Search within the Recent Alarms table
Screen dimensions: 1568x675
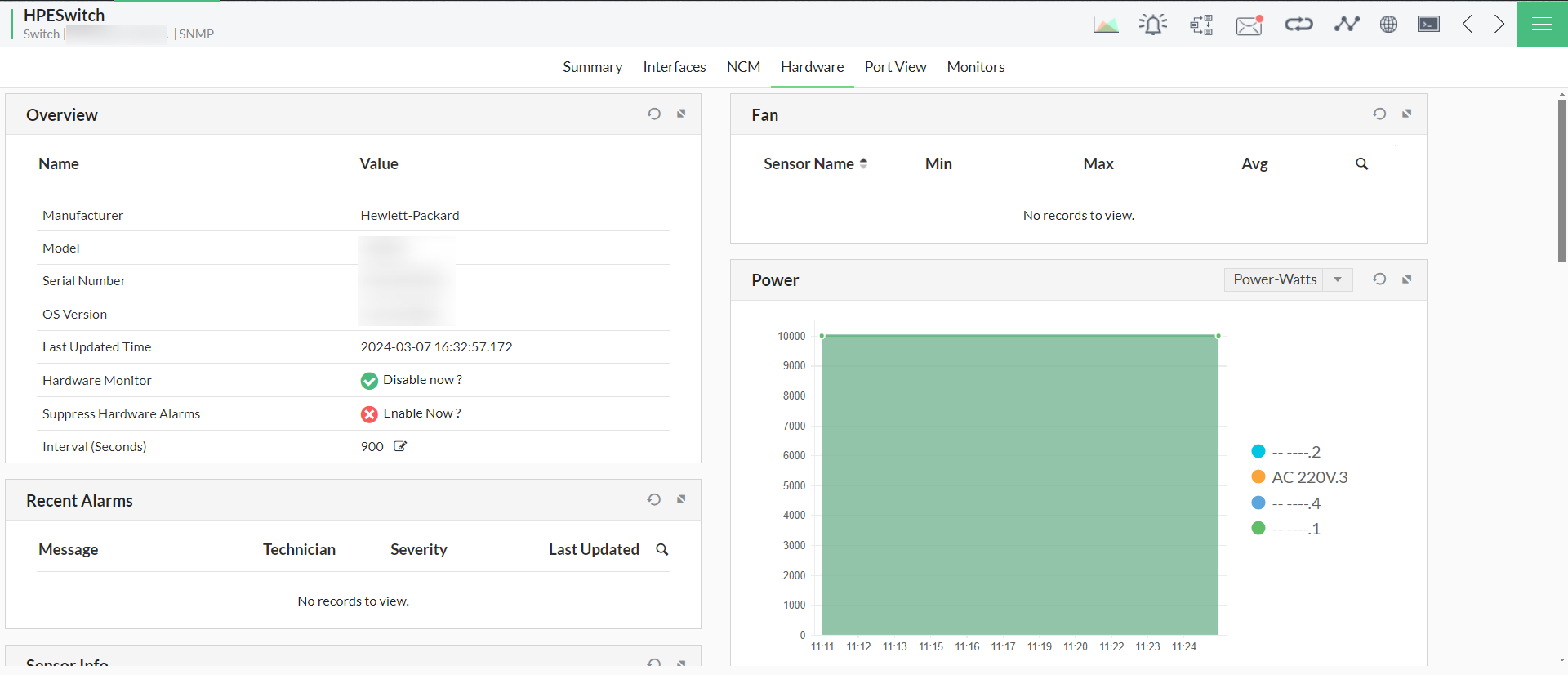662,550
